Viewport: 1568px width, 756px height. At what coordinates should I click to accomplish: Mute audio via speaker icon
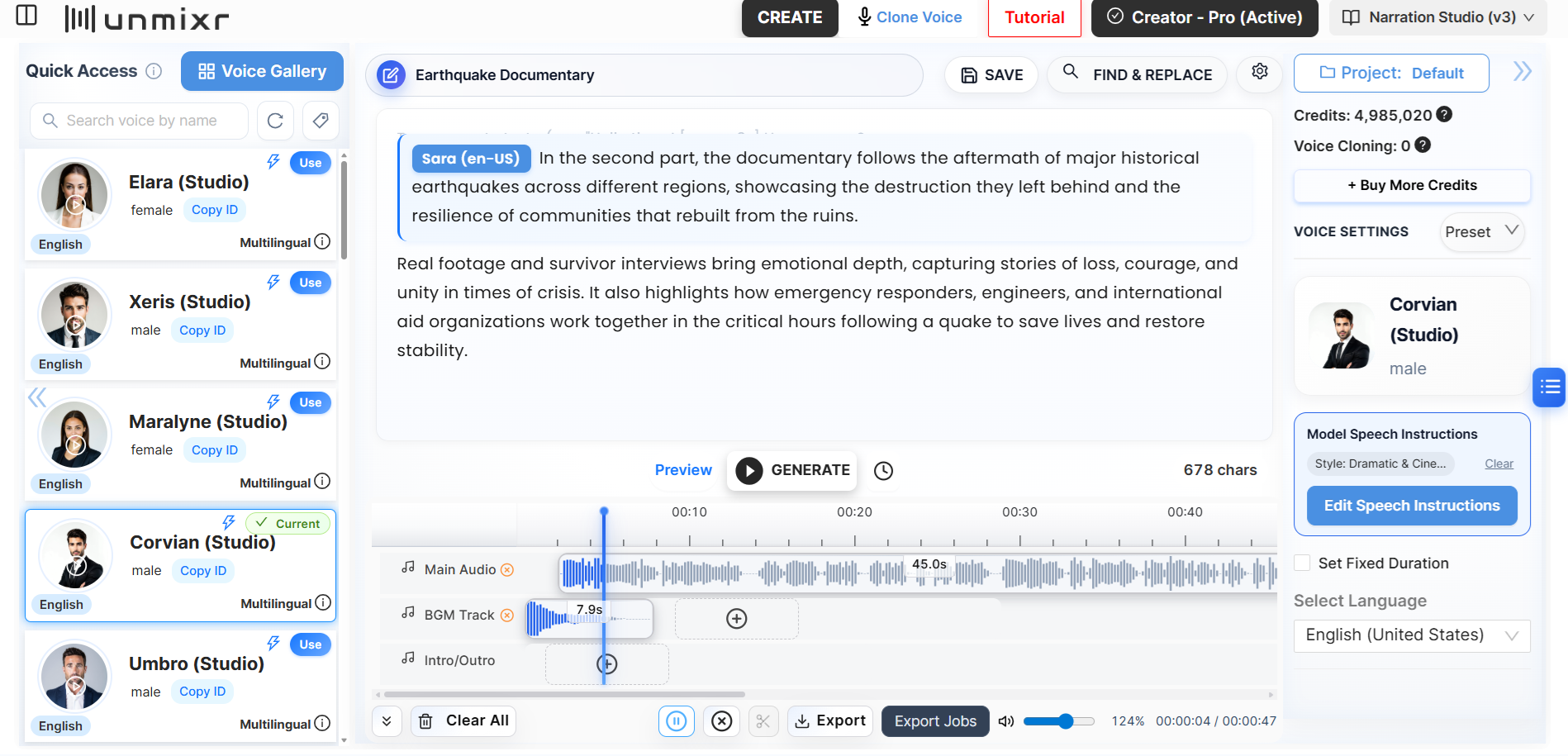click(1005, 721)
